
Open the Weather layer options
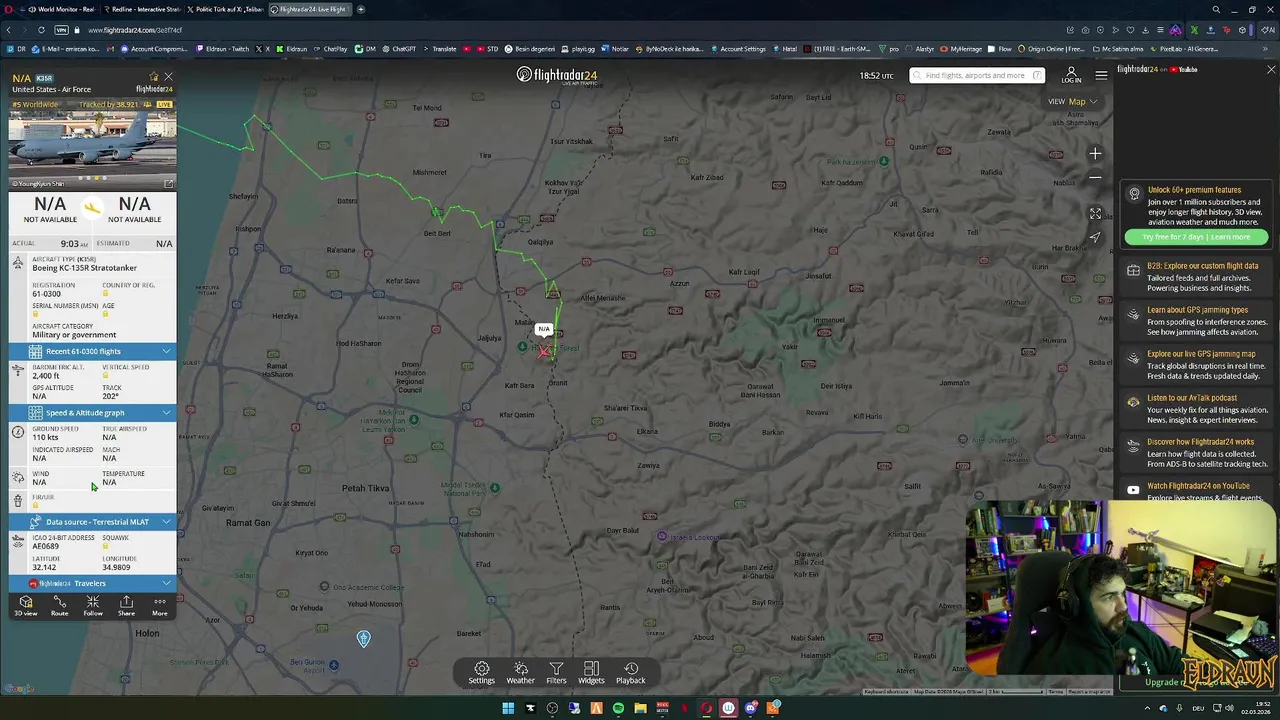click(x=520, y=673)
